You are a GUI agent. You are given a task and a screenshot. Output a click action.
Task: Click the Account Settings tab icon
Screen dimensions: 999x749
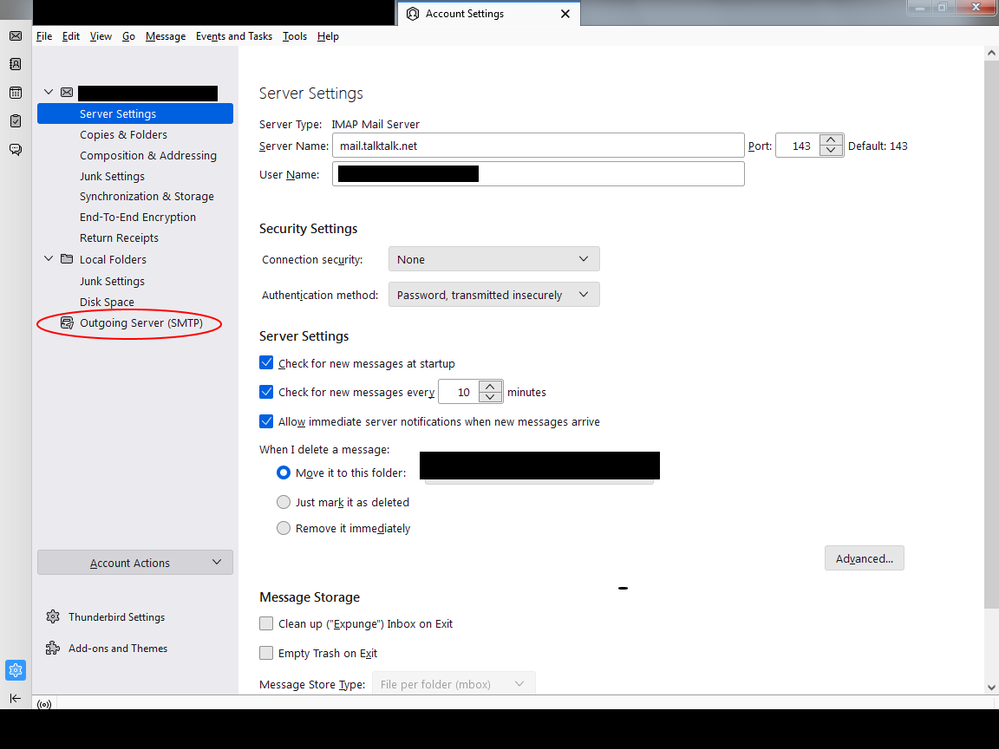coord(413,13)
